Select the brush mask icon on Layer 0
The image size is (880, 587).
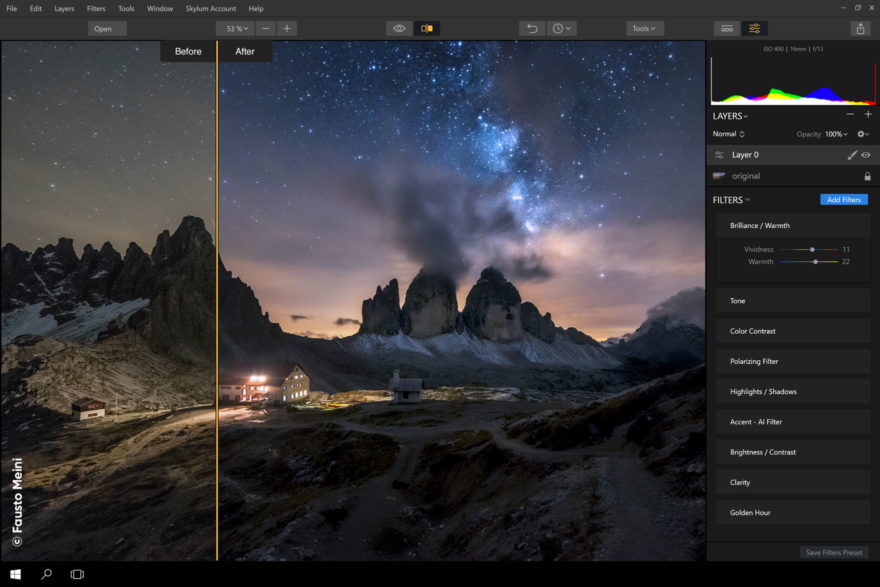click(852, 155)
